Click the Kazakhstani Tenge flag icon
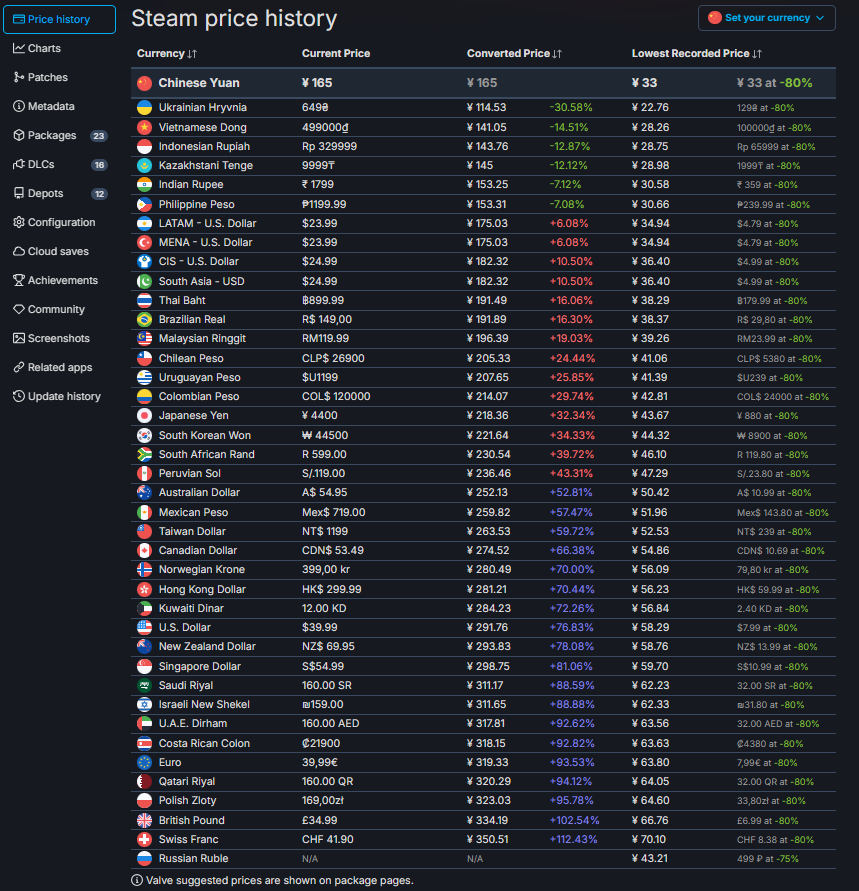859x891 pixels. pos(144,165)
